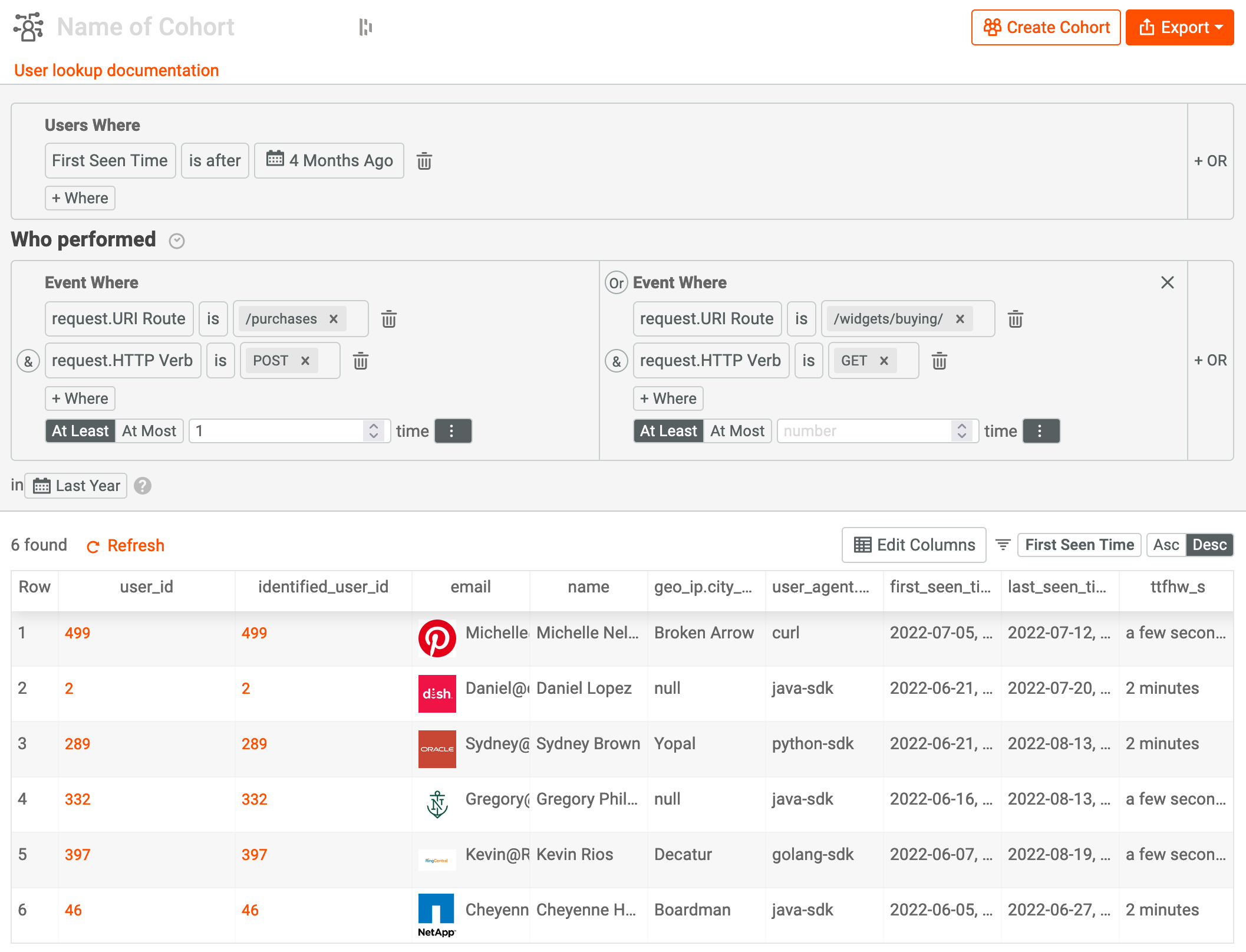Click the Refresh icon above the results table
Viewport: 1246px width, 952px height.
click(x=94, y=546)
